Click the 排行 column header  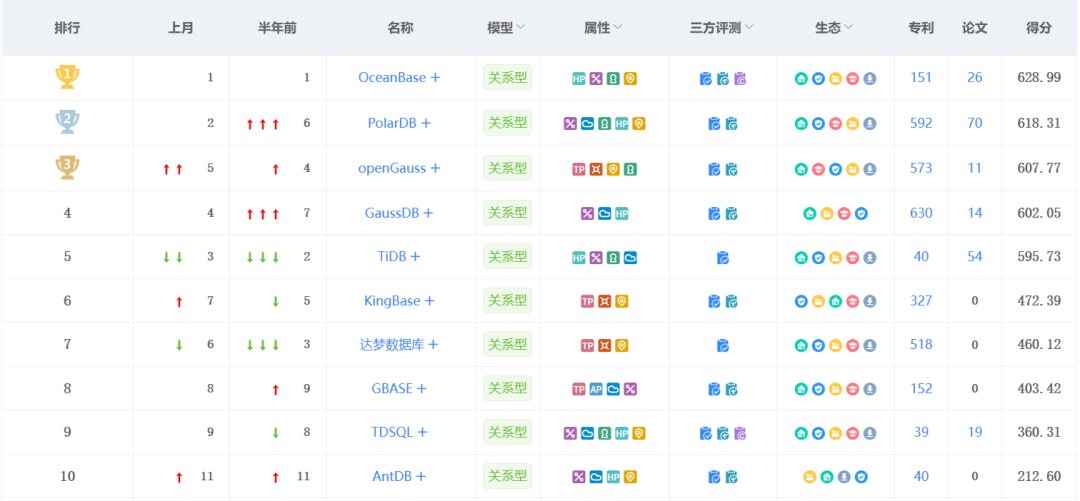pos(67,28)
